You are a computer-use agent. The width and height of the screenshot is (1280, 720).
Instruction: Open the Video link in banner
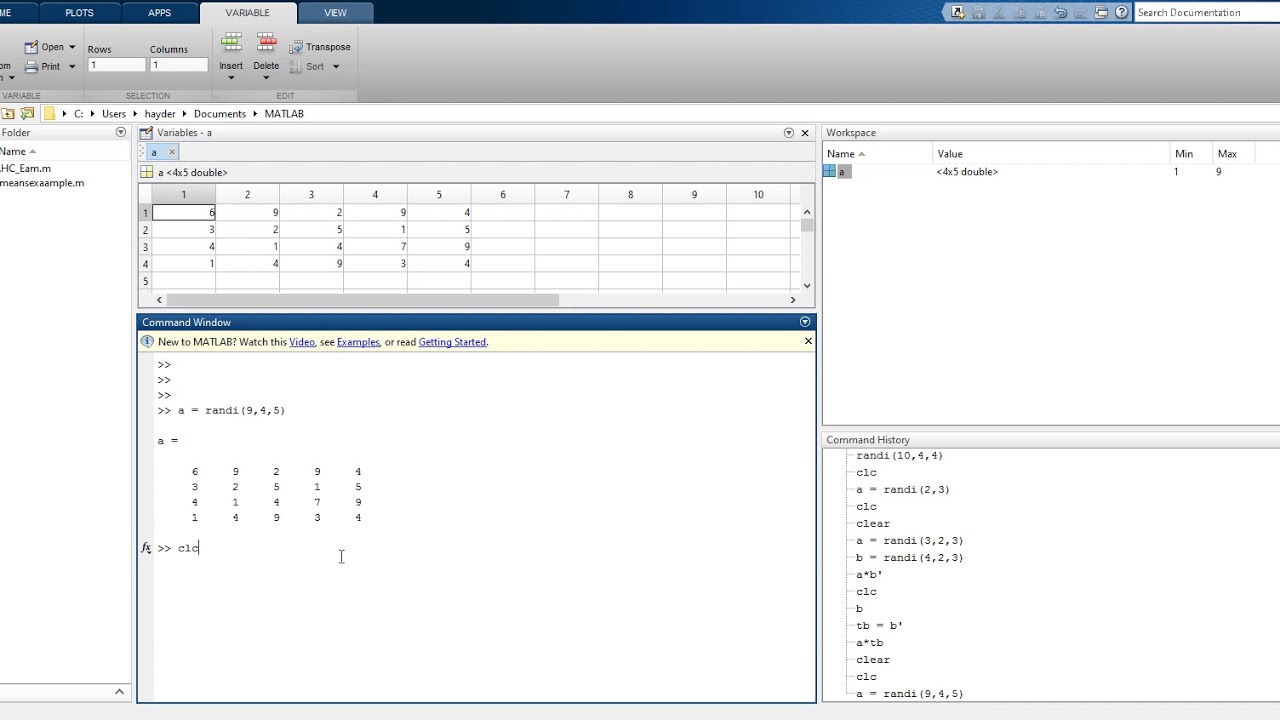pos(301,342)
